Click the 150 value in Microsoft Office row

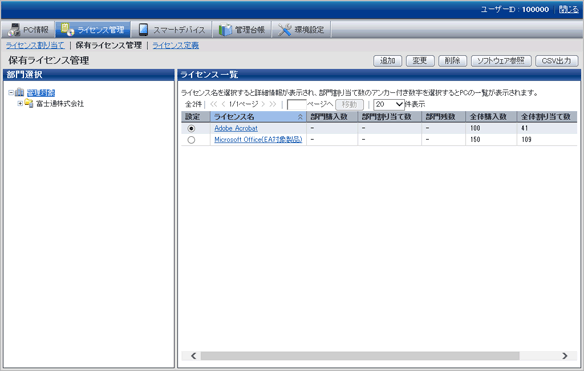tap(475, 140)
